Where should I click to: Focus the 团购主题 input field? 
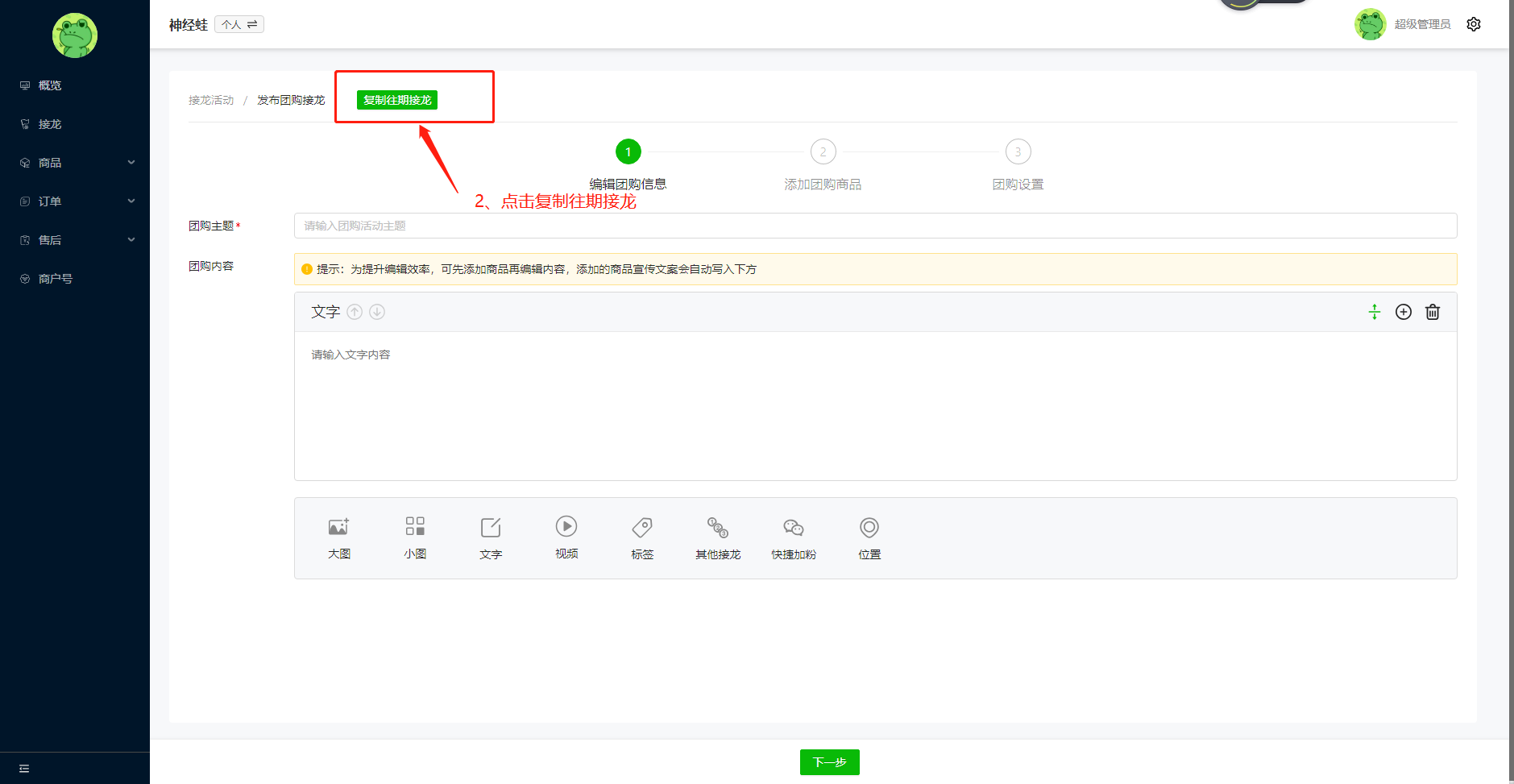tap(876, 226)
